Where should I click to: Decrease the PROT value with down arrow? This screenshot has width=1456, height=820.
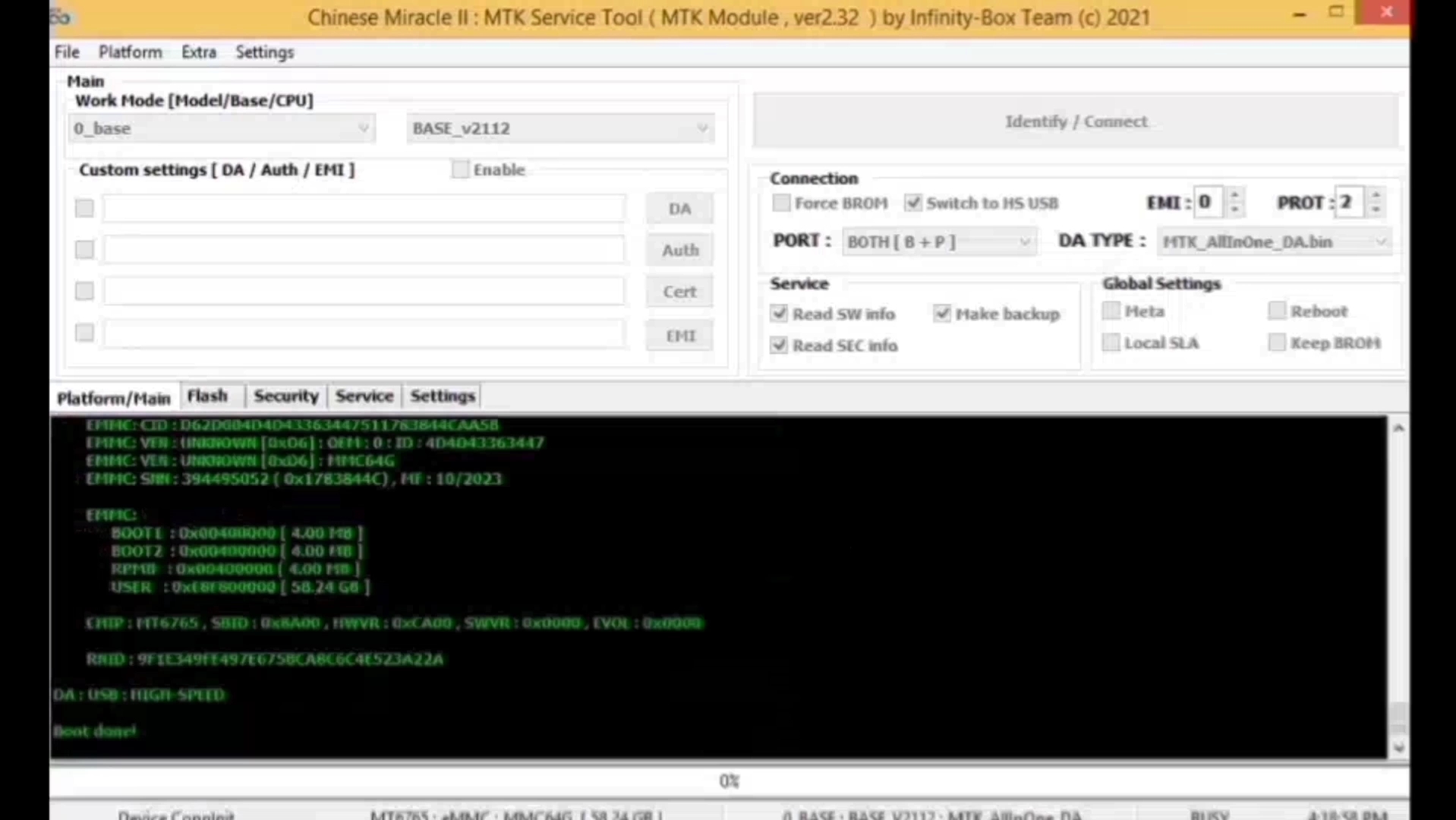pyautogui.click(x=1376, y=210)
